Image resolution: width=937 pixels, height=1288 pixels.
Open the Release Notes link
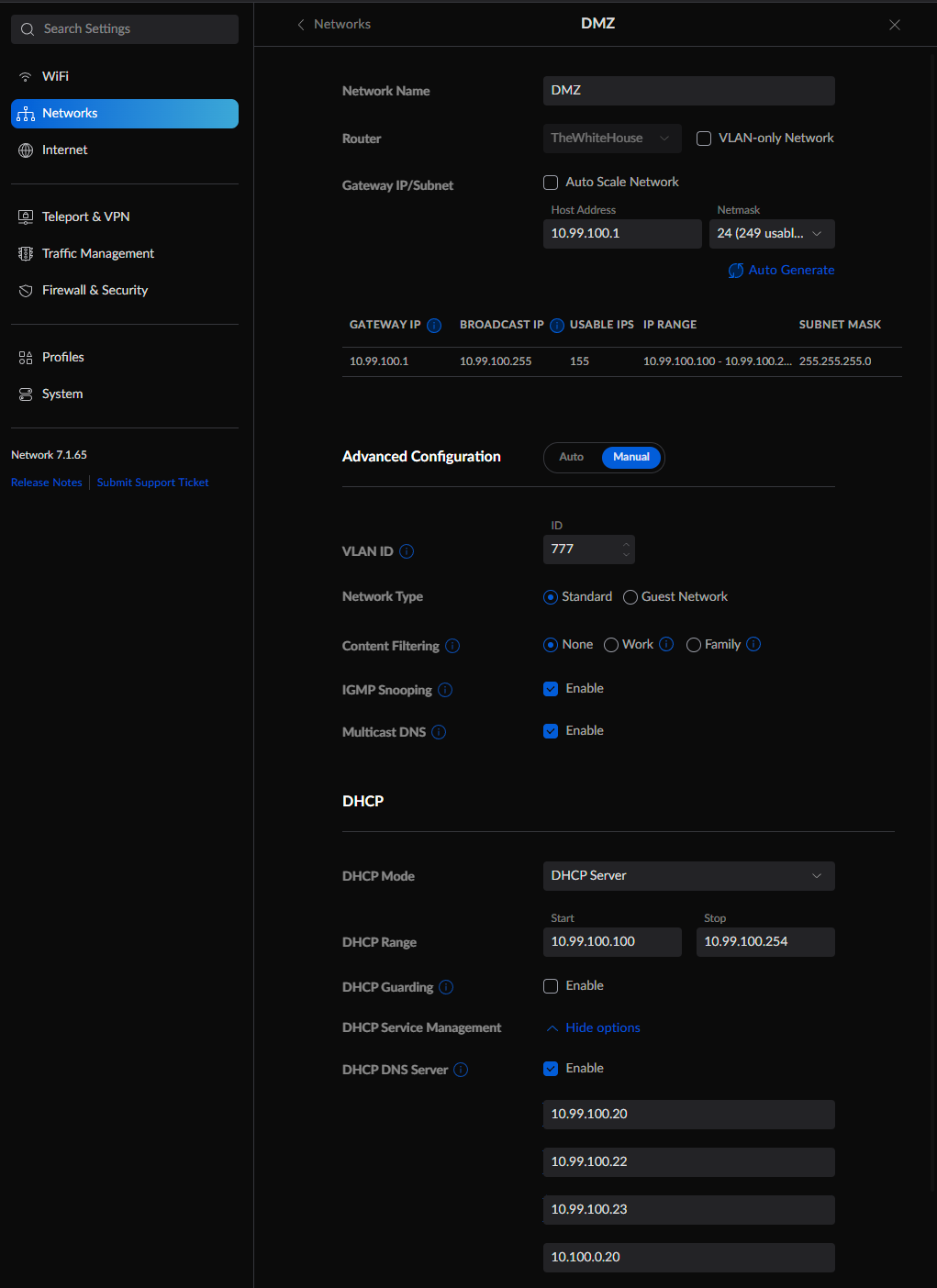[x=47, y=483]
